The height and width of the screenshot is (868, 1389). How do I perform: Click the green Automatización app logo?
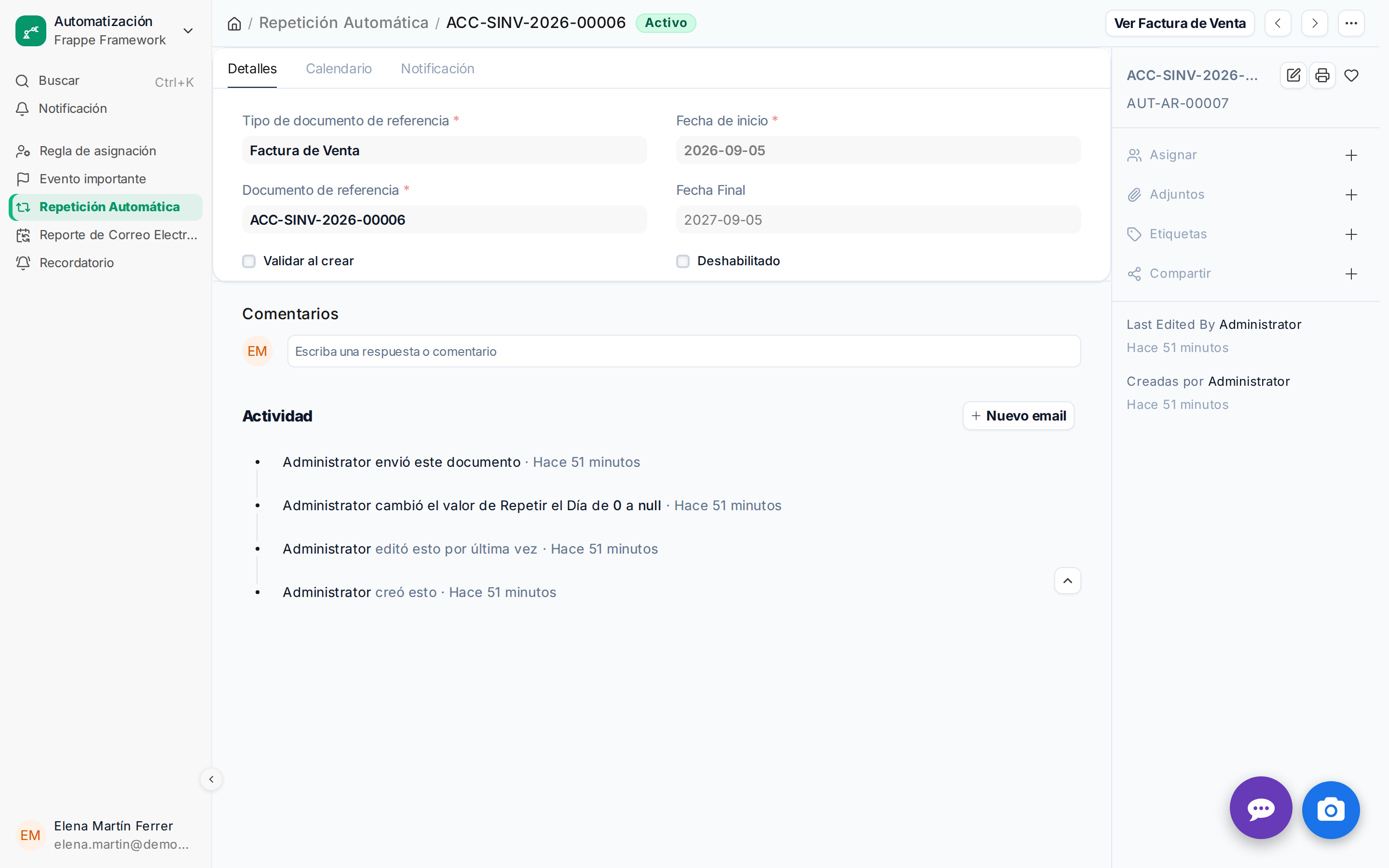coord(30,30)
